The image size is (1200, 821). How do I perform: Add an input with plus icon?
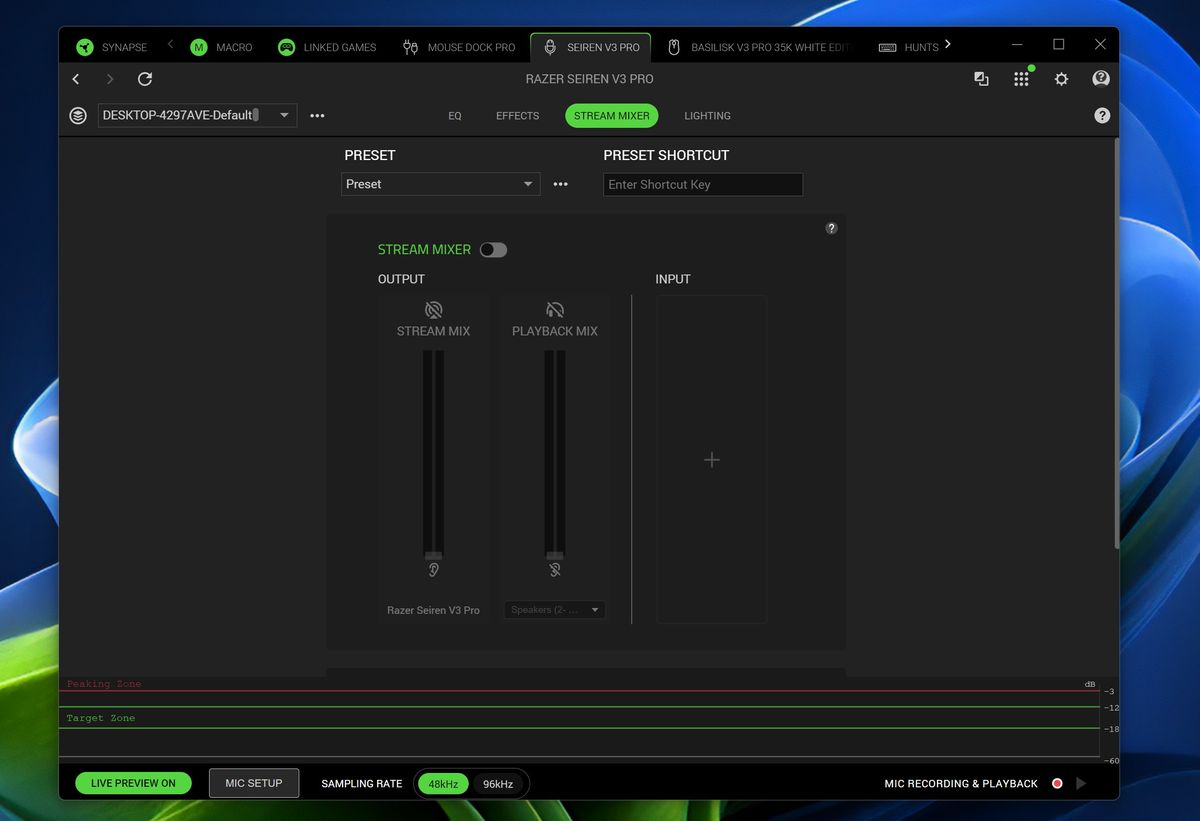coord(712,460)
